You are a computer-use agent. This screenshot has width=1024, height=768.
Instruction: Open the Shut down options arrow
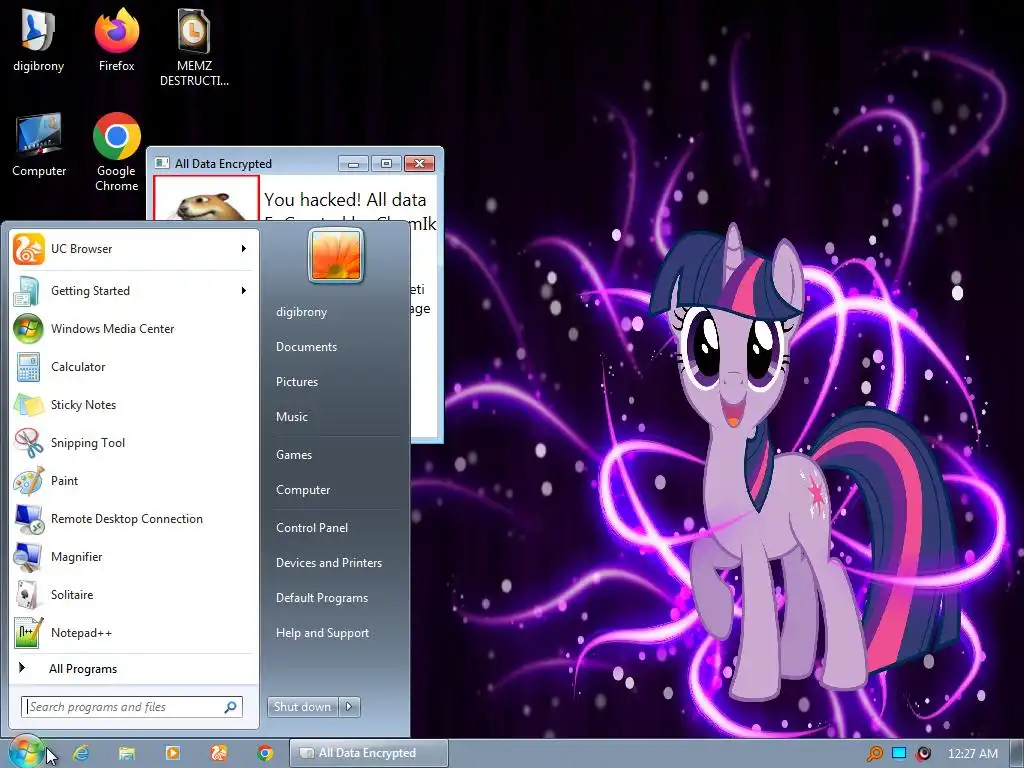pyautogui.click(x=349, y=707)
